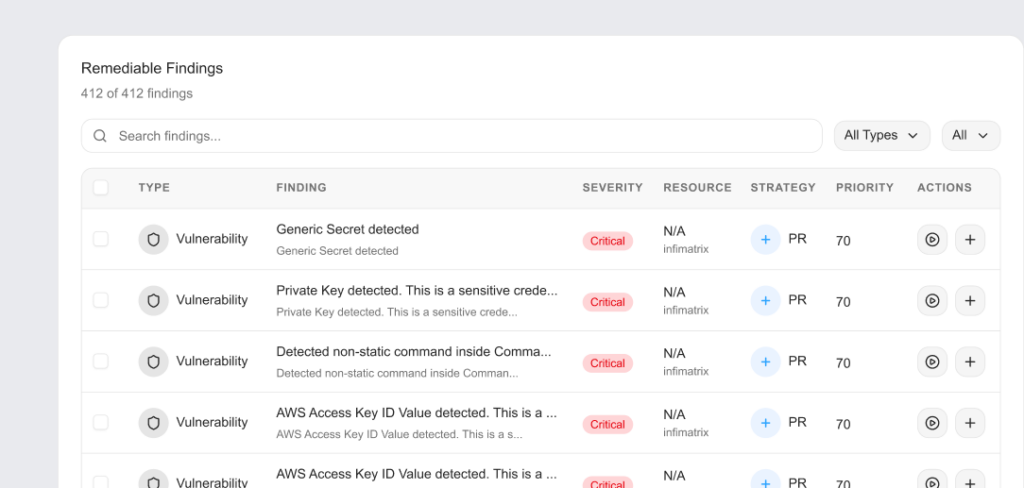Click the plus action for Generic Secret row

969,240
